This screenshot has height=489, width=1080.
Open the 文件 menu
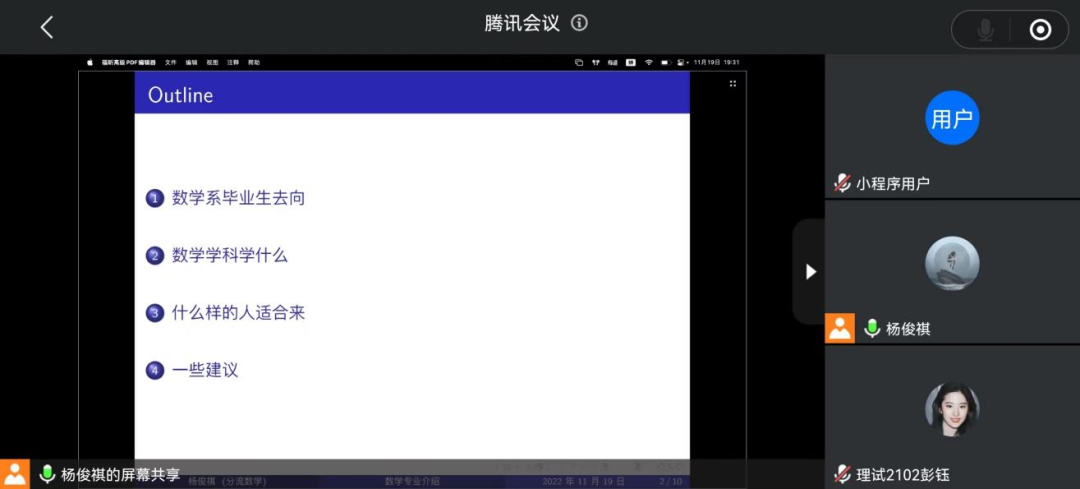pos(170,62)
